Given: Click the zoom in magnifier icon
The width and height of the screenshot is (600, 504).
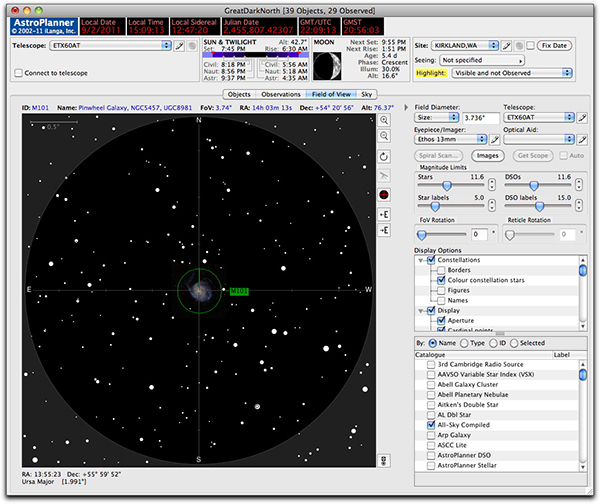Looking at the screenshot, I should click(385, 120).
